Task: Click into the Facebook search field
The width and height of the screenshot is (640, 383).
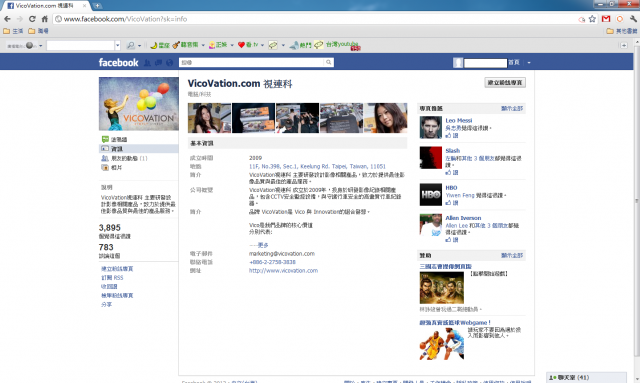Action: [x=252, y=62]
